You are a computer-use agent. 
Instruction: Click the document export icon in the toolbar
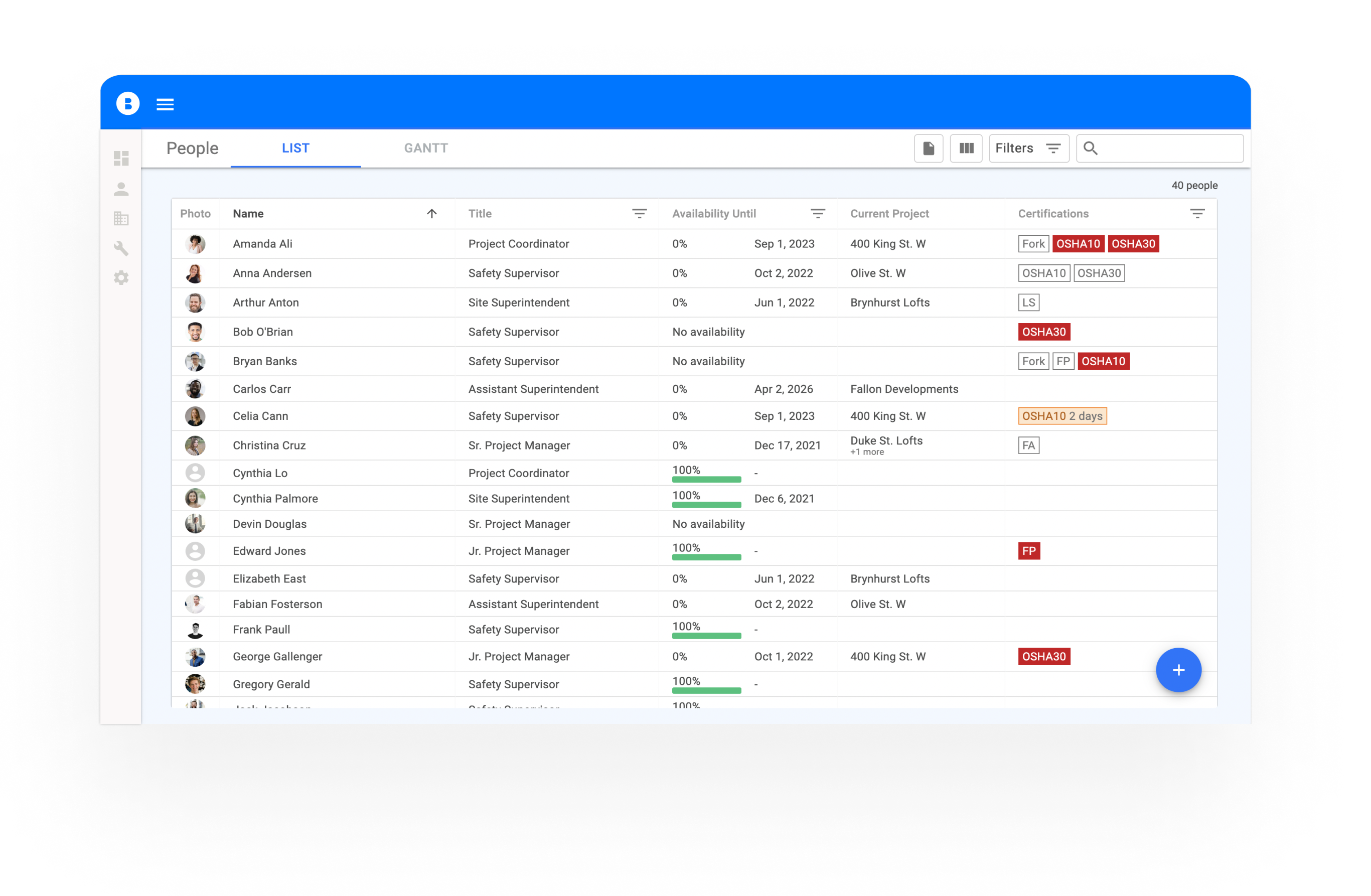pyautogui.click(x=928, y=148)
